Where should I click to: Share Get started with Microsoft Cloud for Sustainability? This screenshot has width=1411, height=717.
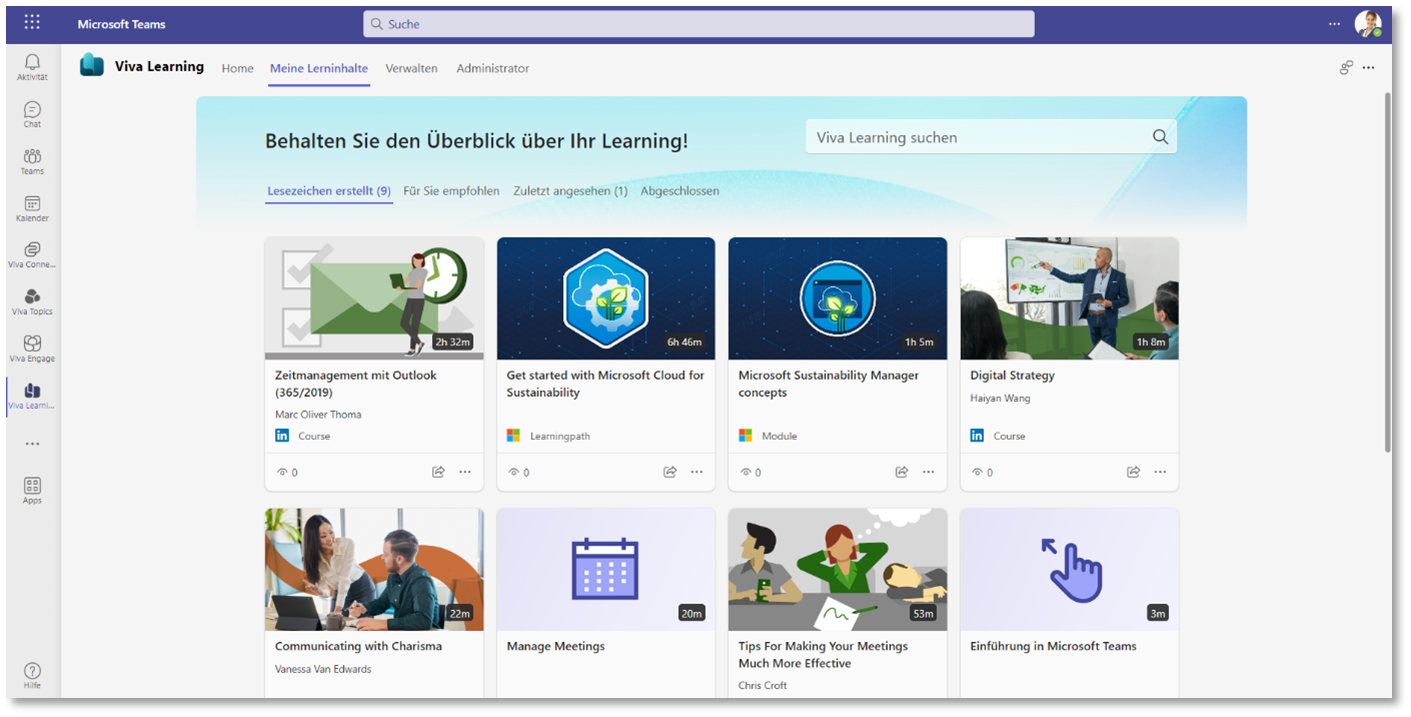[670, 472]
